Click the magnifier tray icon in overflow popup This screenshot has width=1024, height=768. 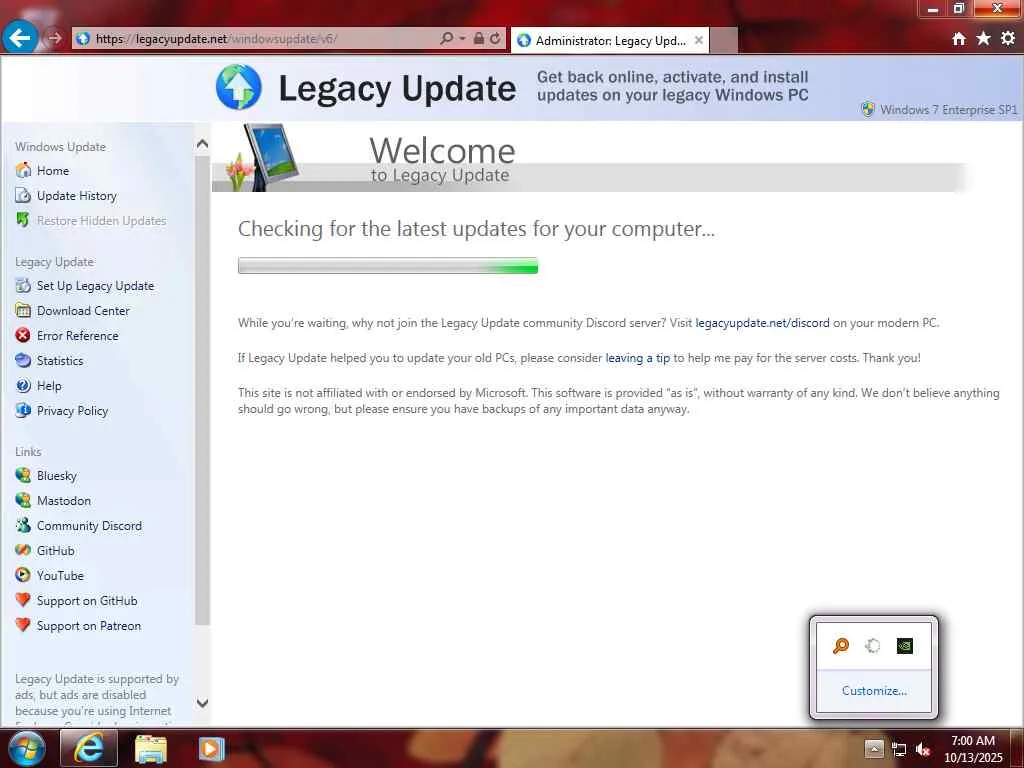coord(841,646)
